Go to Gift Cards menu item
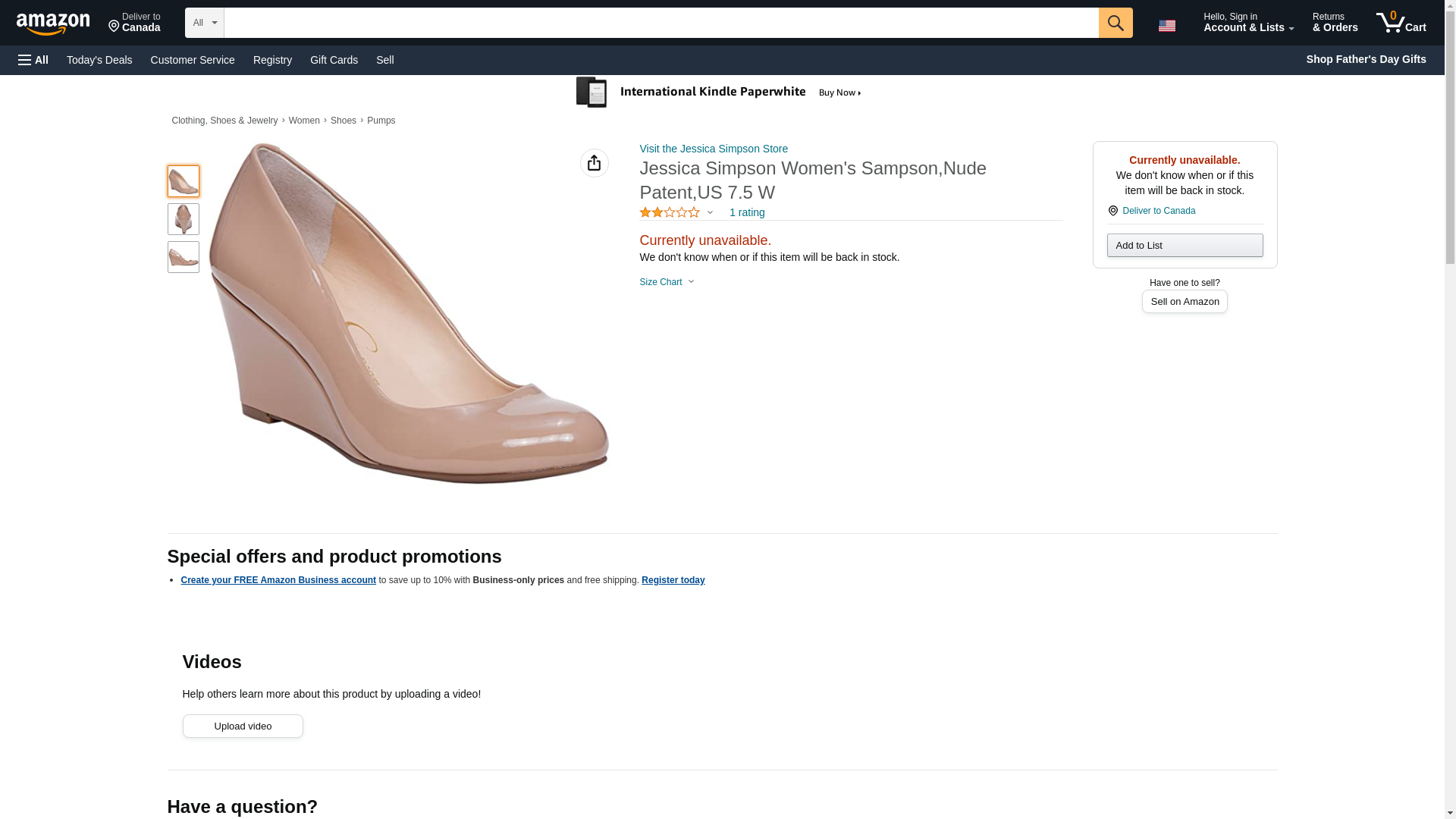1456x819 pixels. (334, 60)
